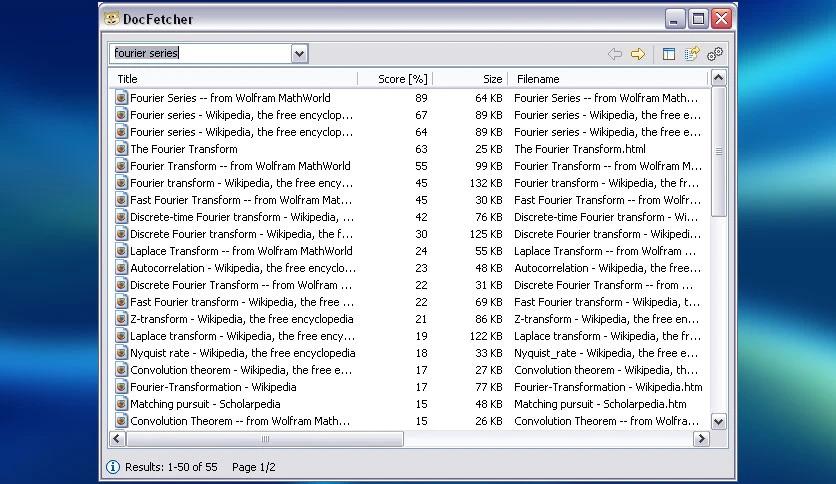Sort results by Size column

(x=470, y=79)
